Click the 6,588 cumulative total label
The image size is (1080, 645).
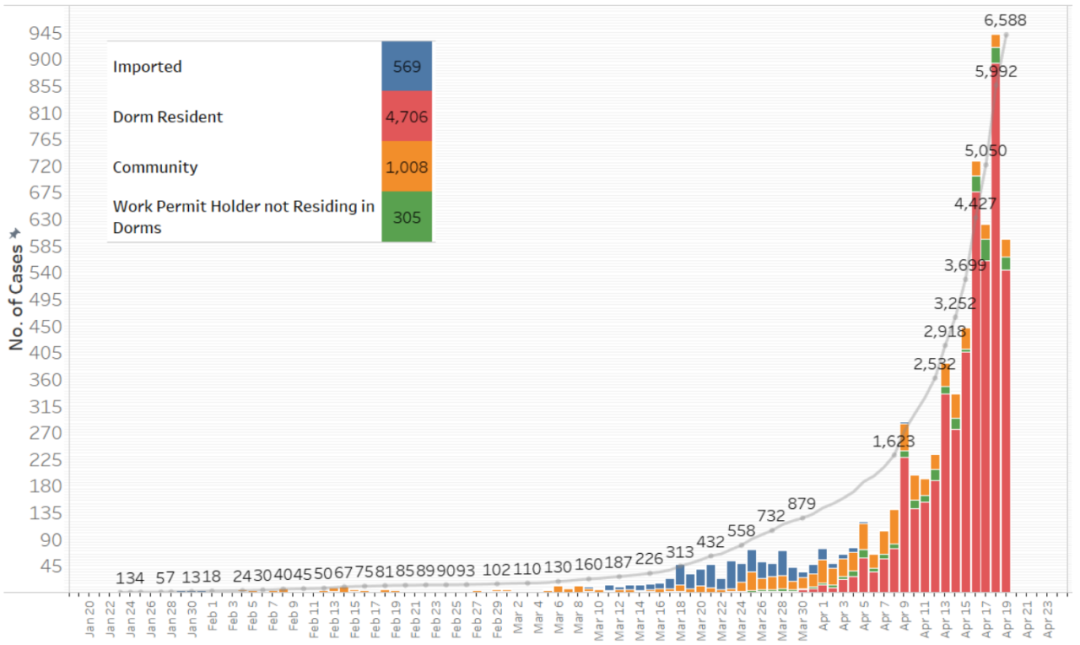point(1005,20)
